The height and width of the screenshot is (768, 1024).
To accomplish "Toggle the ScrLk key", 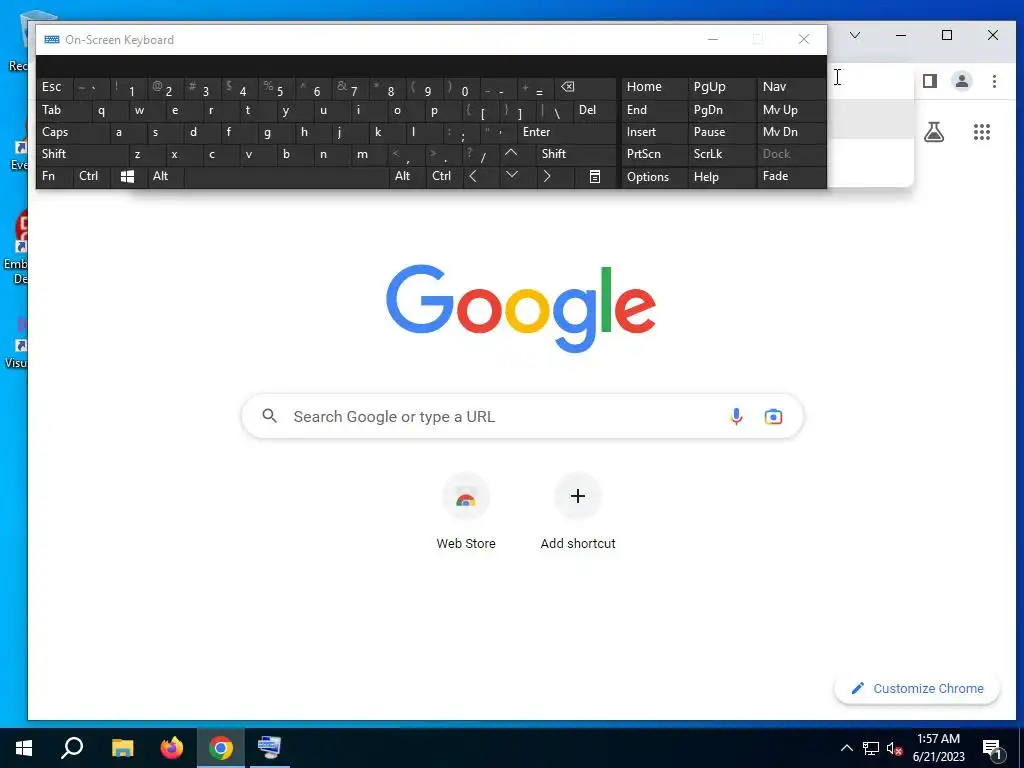I will 722,154.
